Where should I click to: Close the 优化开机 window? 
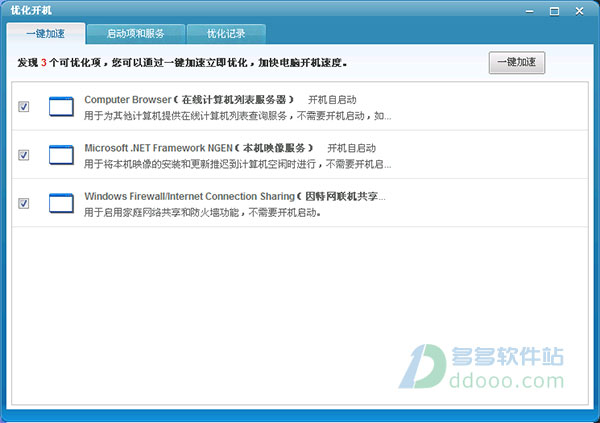pyautogui.click(x=579, y=11)
